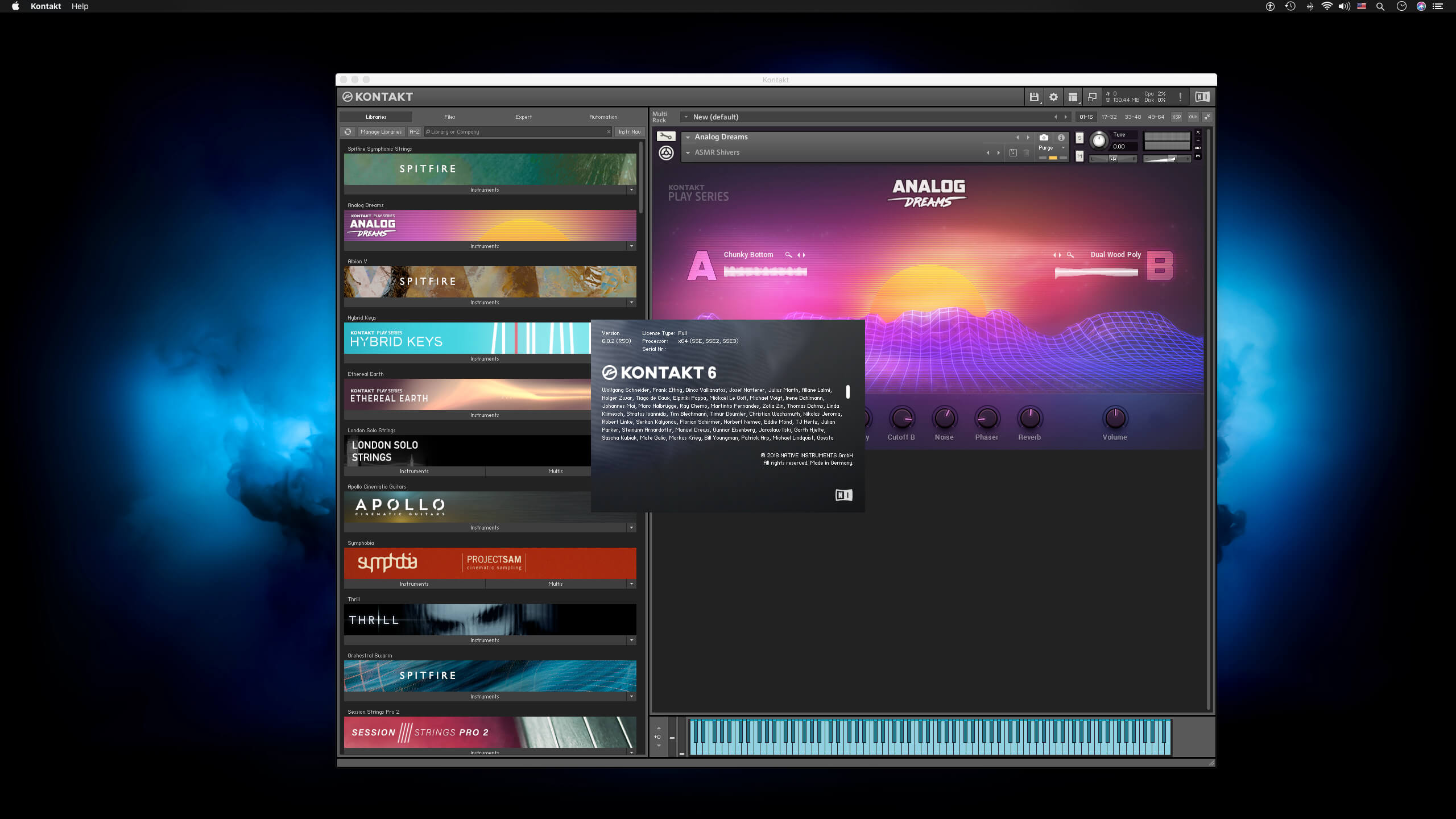Image resolution: width=1456 pixels, height=819 pixels.
Task: Click the save floppy disk icon
Action: (x=1034, y=97)
